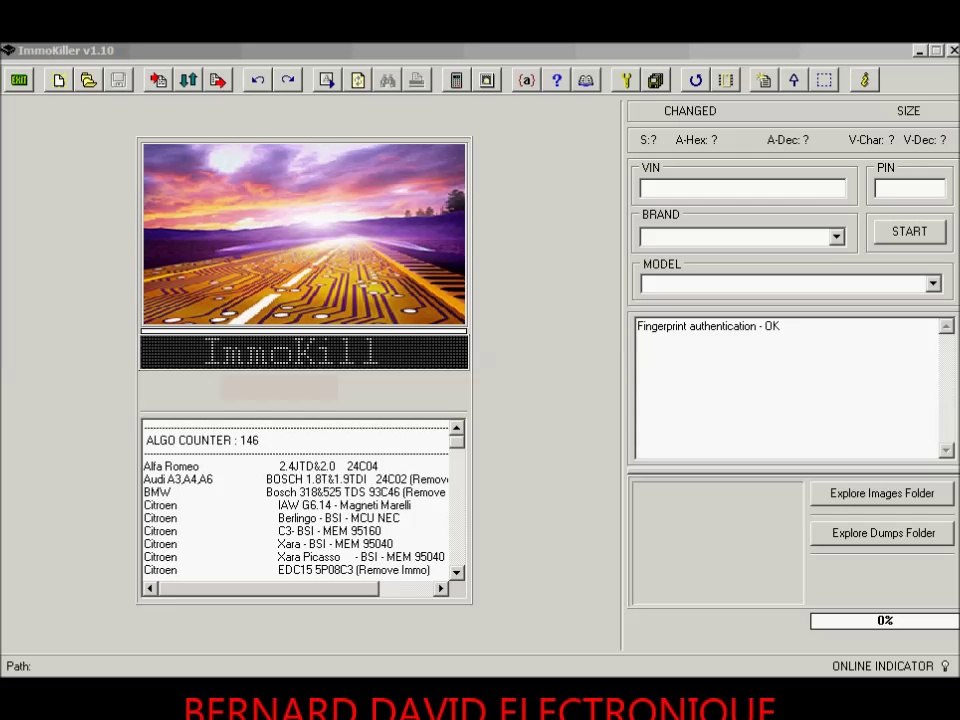Click the yellow info icon
Image resolution: width=960 pixels, height=720 pixels.
[x=864, y=80]
